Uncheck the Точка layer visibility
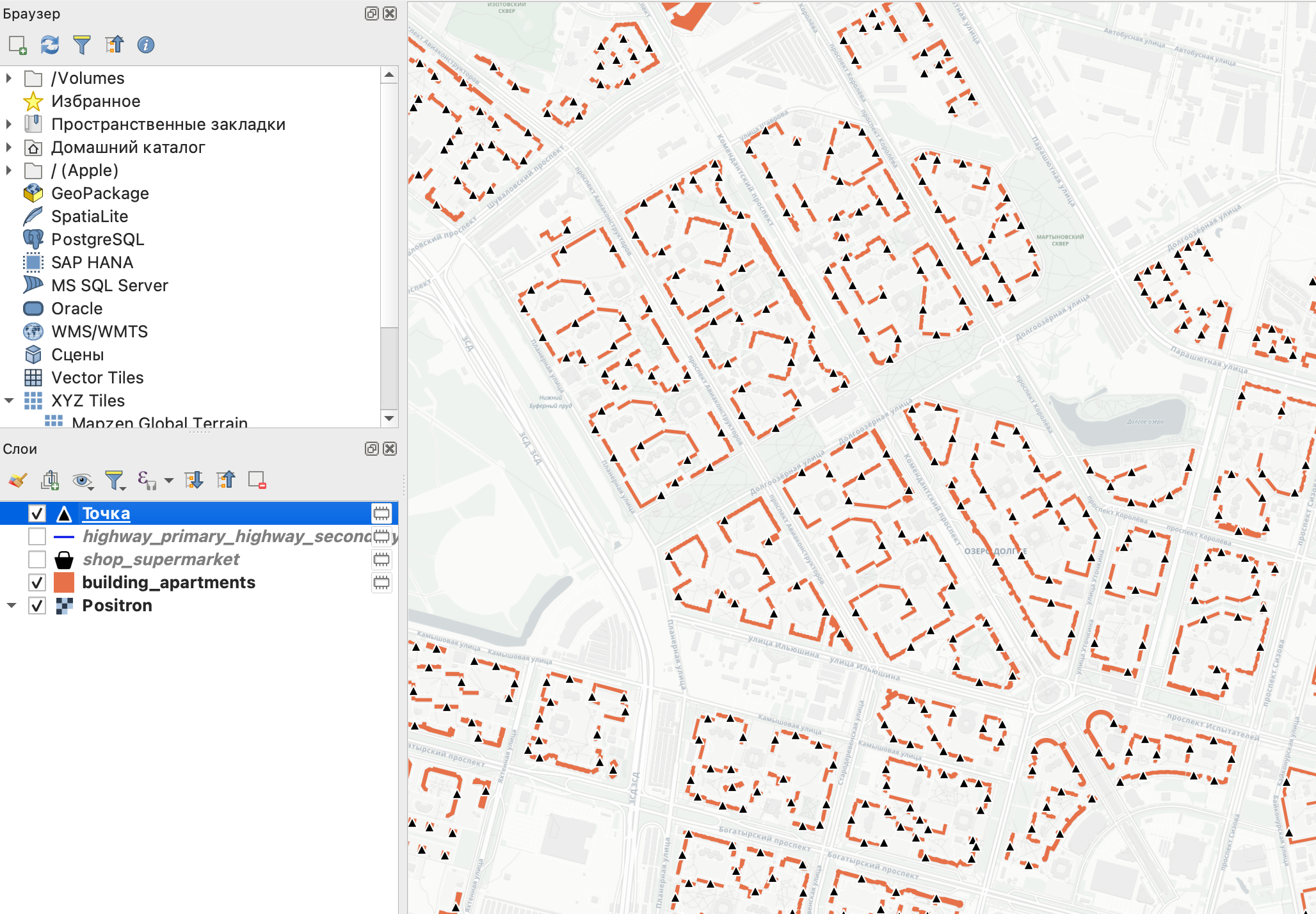The width and height of the screenshot is (1316, 914). [x=37, y=513]
